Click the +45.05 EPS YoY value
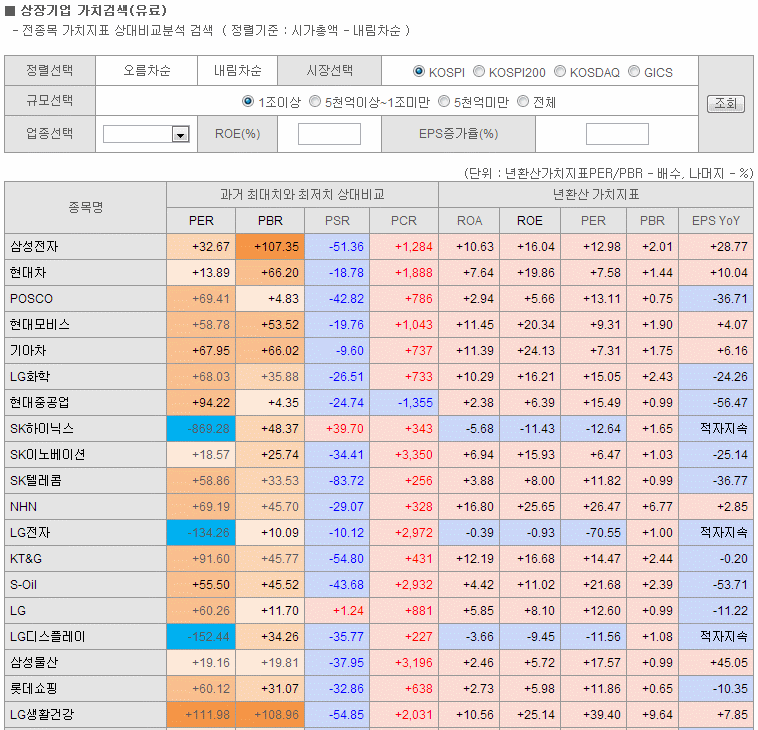The width and height of the screenshot is (758, 730). [729, 663]
